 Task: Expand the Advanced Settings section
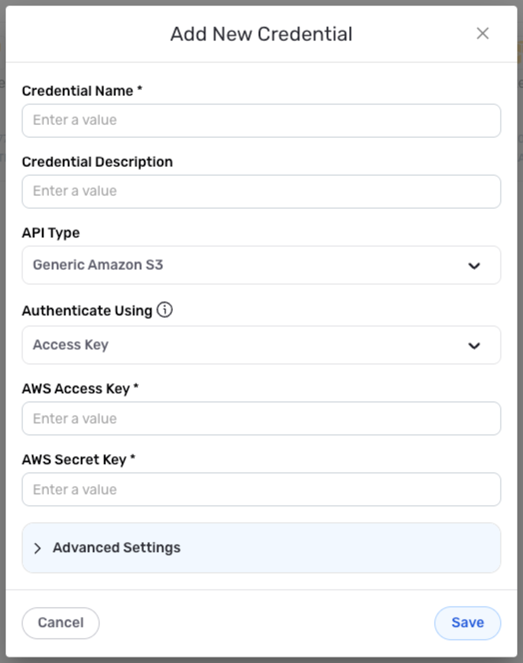click(261, 548)
